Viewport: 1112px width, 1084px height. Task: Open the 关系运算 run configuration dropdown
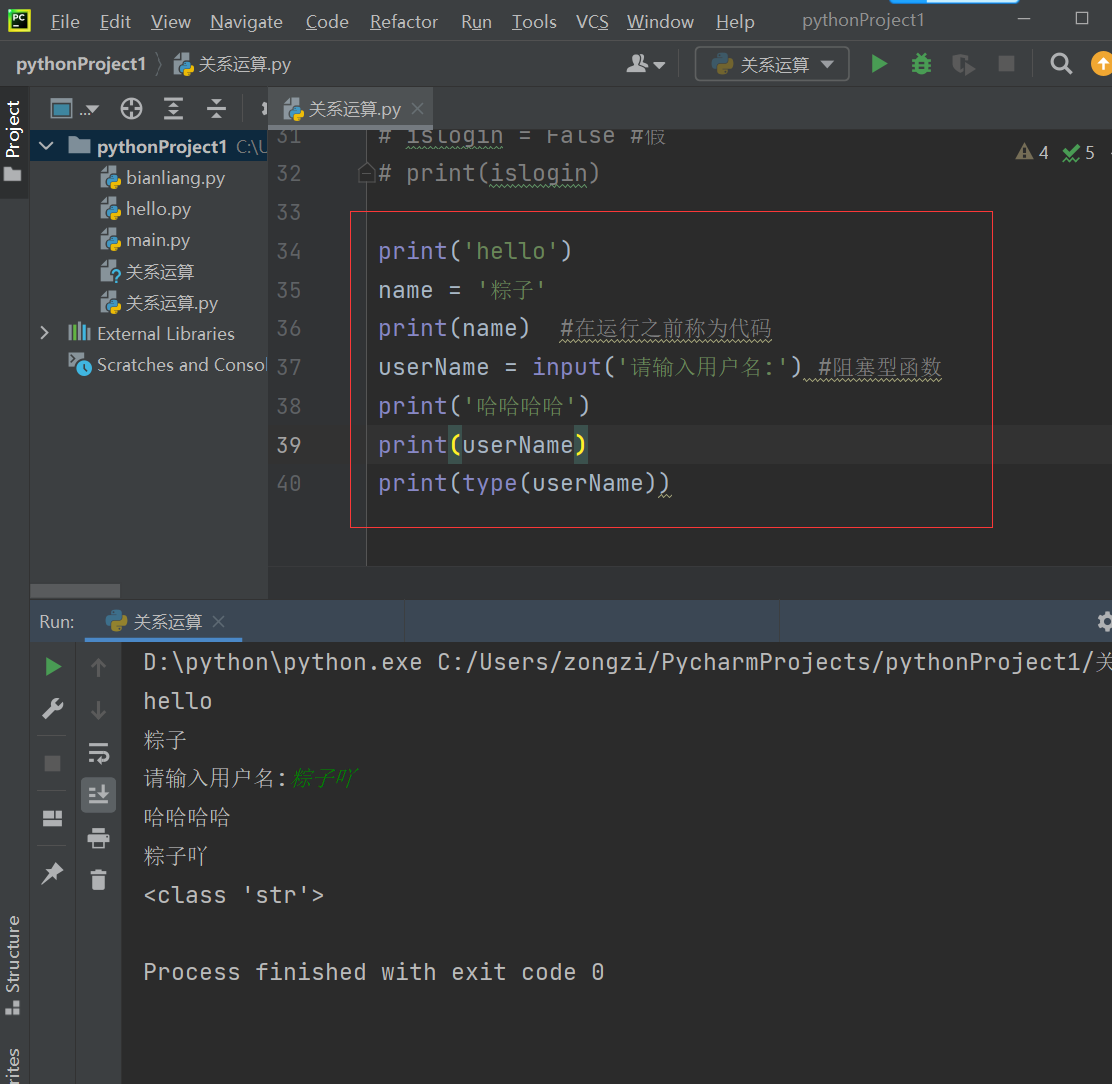pos(772,64)
